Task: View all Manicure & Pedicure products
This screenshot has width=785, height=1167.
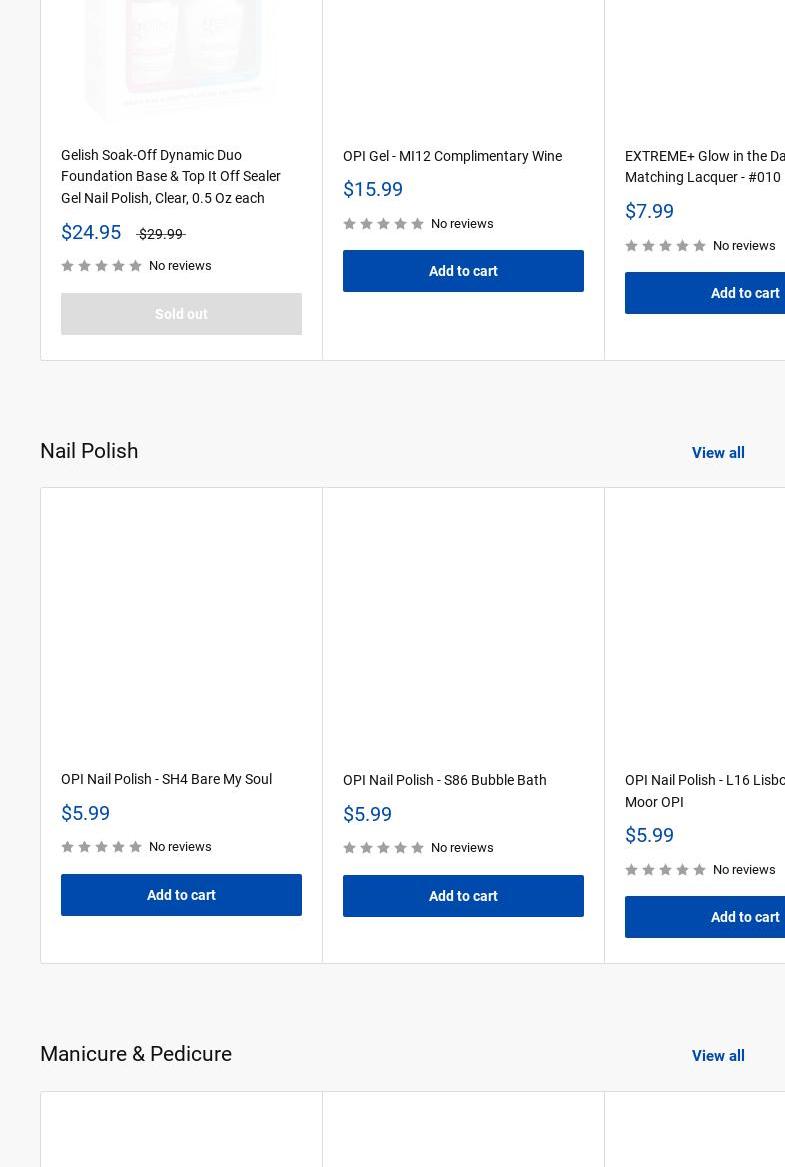Action: (x=718, y=1056)
